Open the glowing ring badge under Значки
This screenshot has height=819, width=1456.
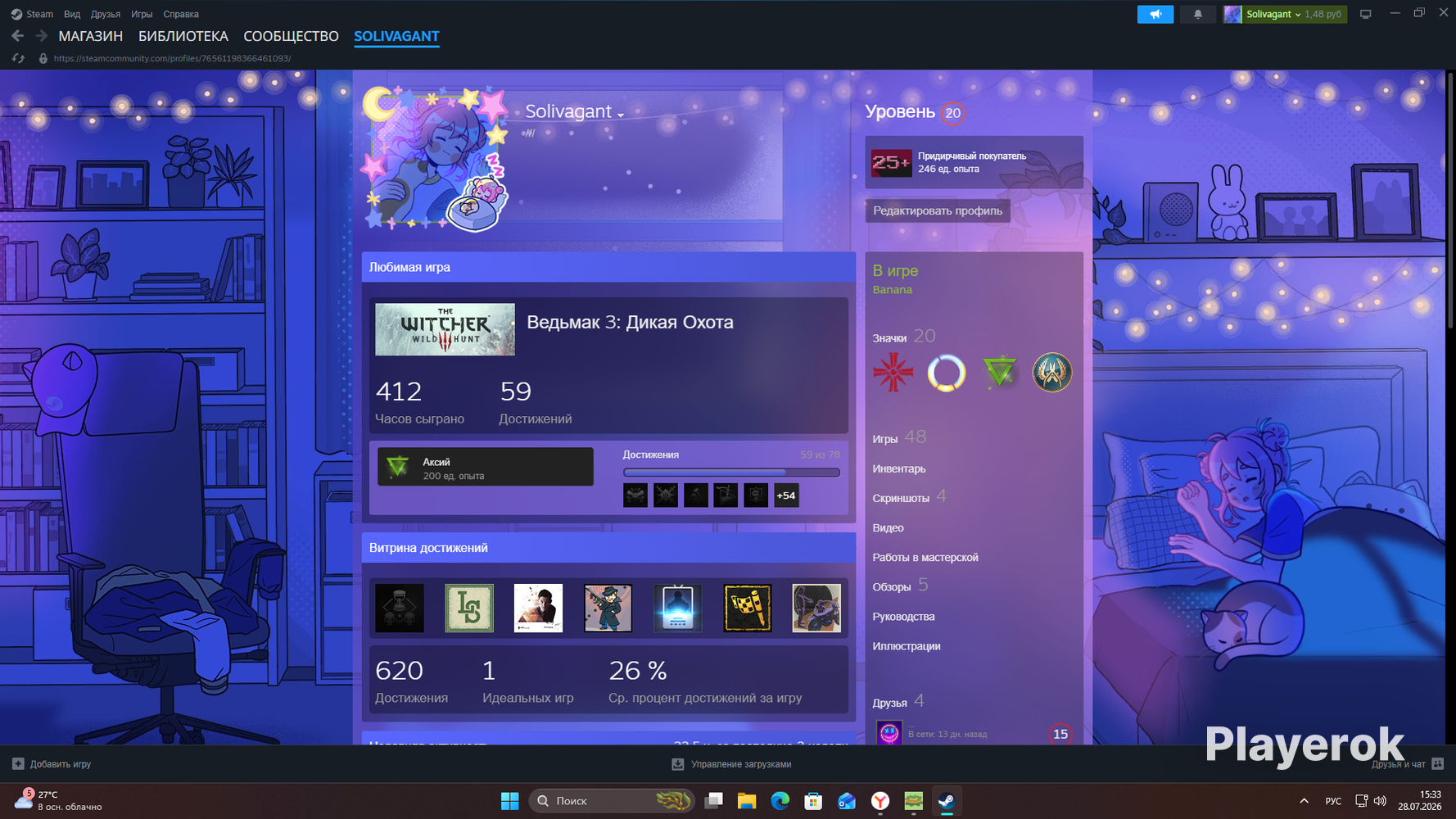pyautogui.click(x=946, y=373)
